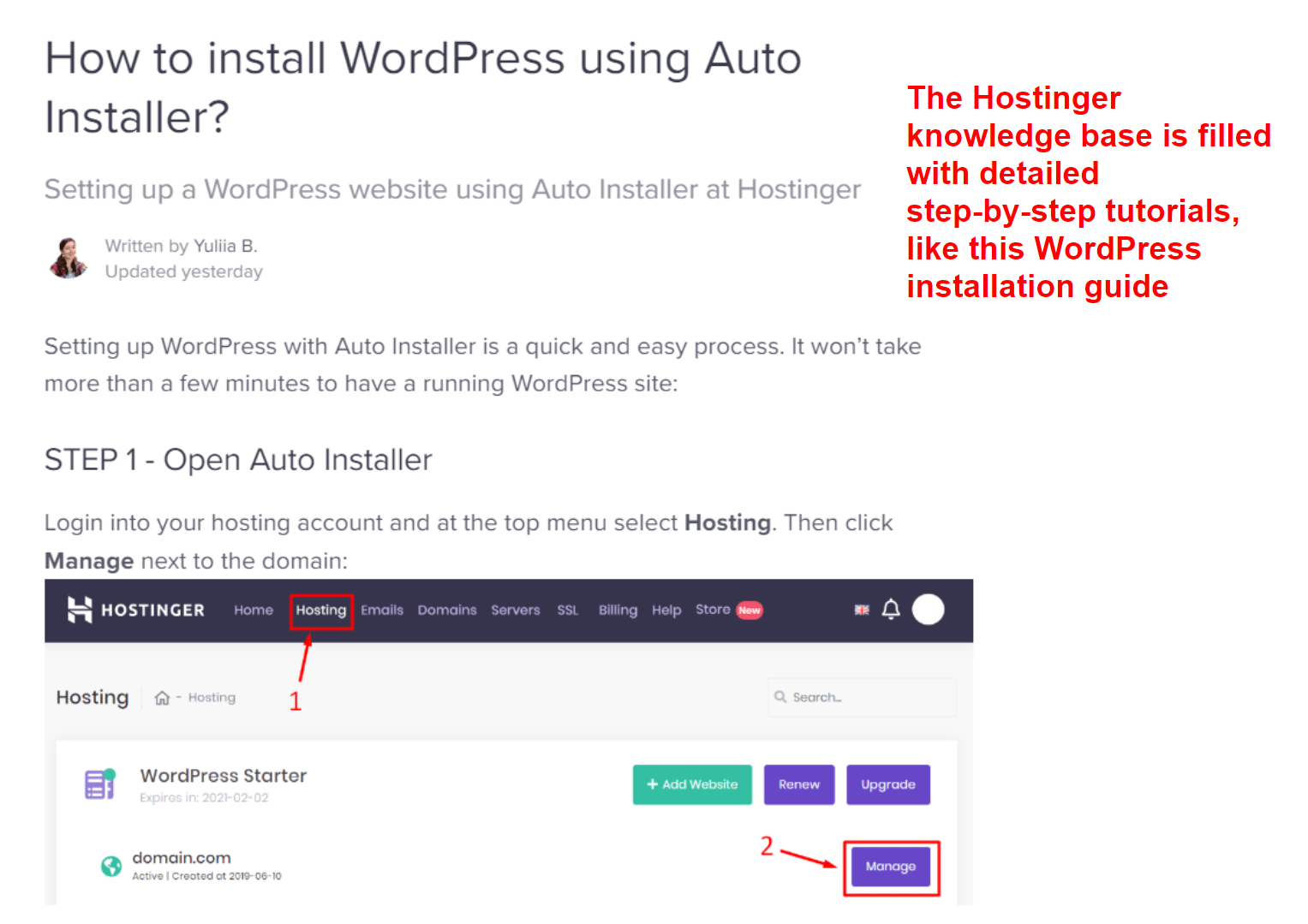Click the Hosting page heading text
Image resolution: width=1308 pixels, height=924 pixels.
point(93,698)
